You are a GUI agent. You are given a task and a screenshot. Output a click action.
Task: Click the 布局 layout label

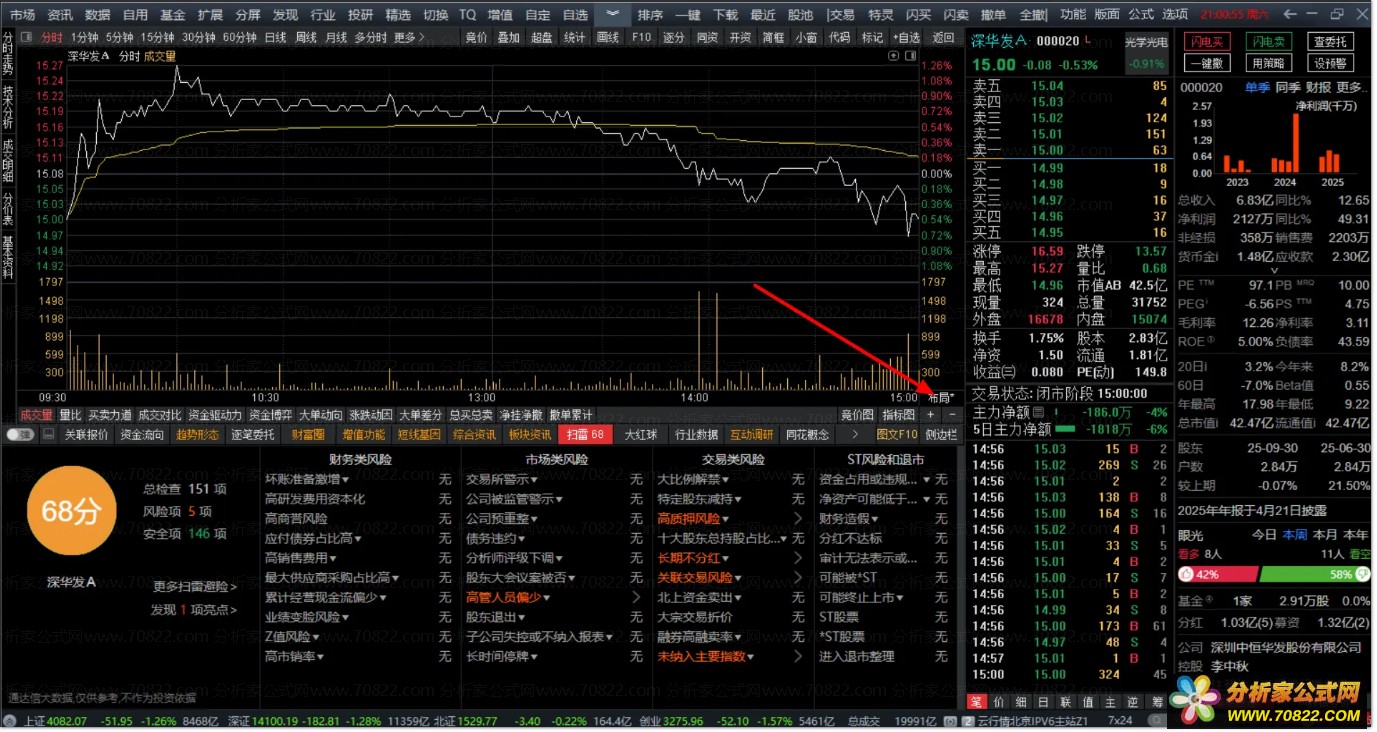[941, 397]
